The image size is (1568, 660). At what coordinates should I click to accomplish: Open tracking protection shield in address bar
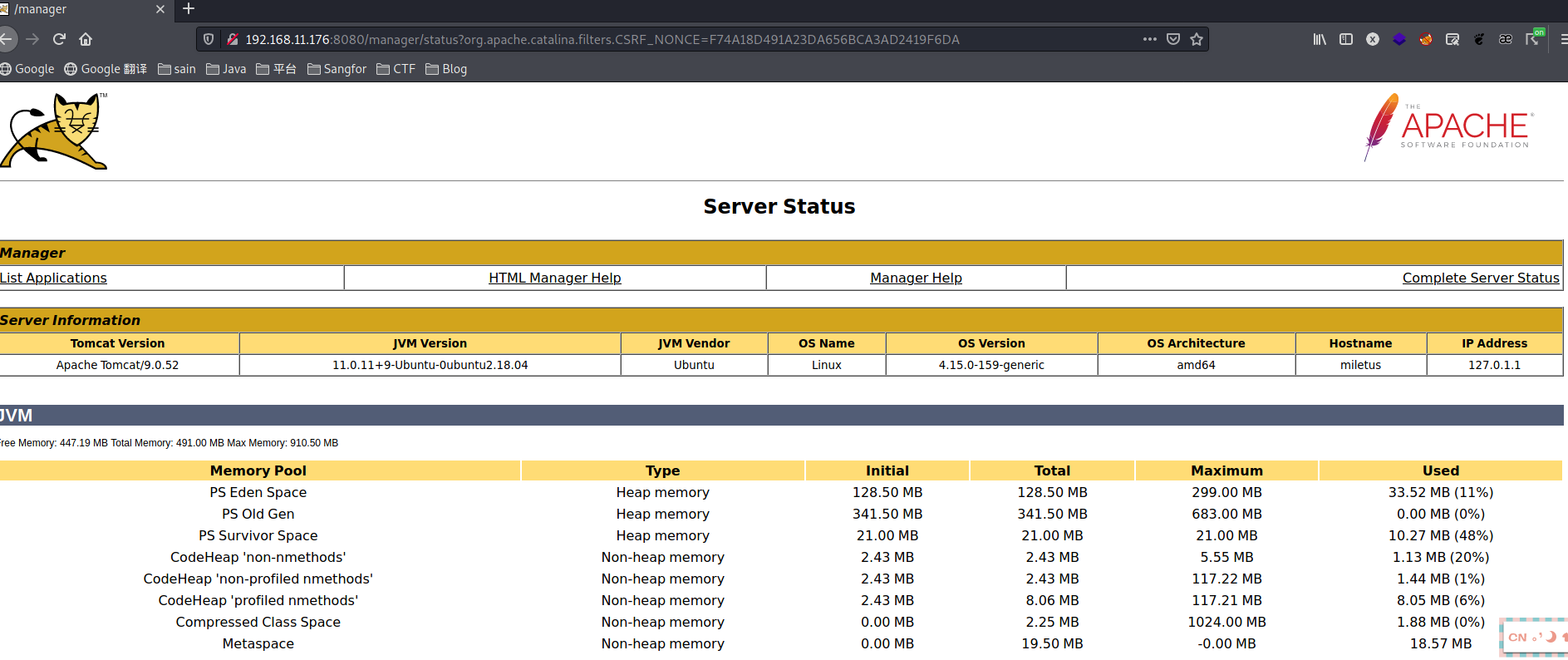point(209,39)
